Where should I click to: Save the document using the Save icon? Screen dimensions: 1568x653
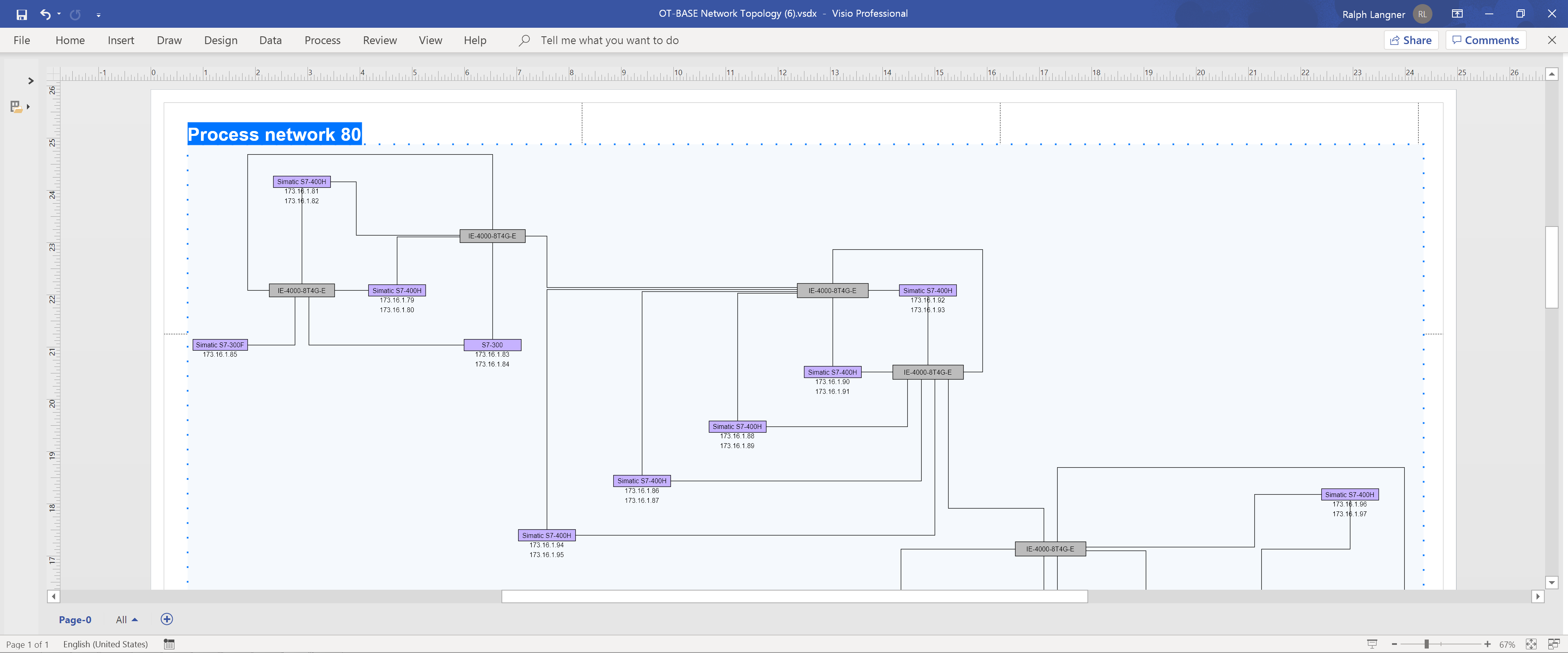21,14
